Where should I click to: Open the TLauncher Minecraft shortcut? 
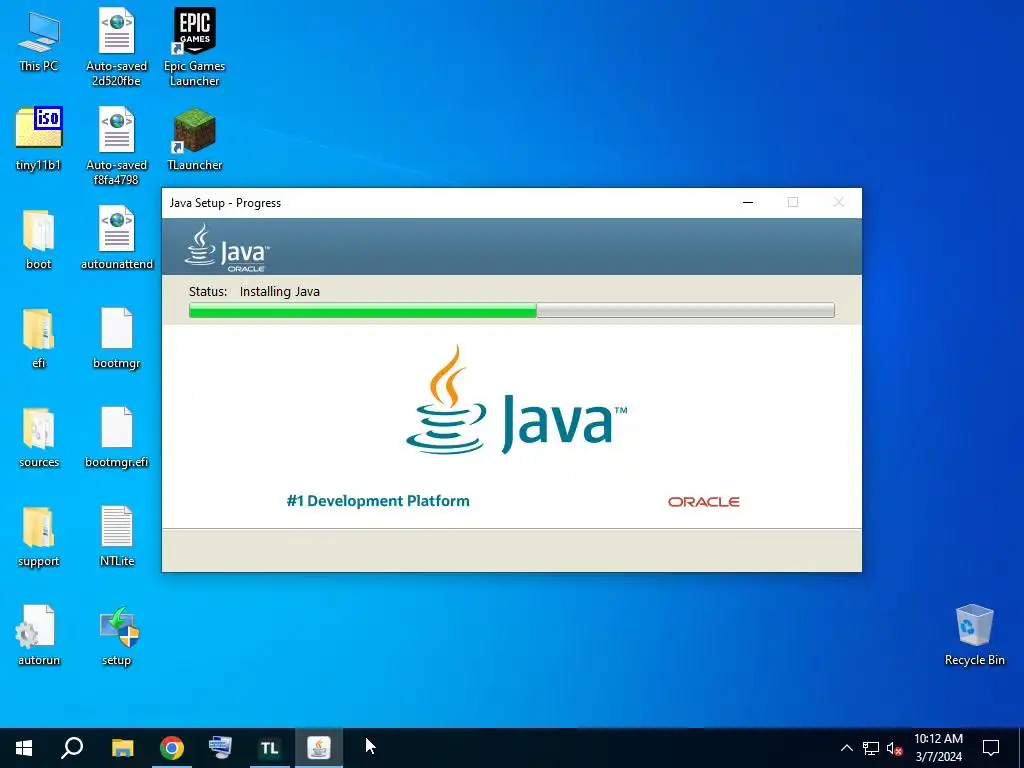[x=195, y=138]
